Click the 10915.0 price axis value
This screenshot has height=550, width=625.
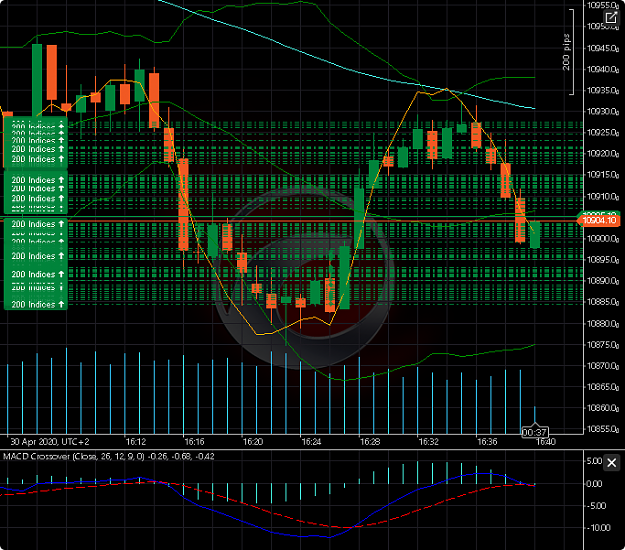coord(603,175)
